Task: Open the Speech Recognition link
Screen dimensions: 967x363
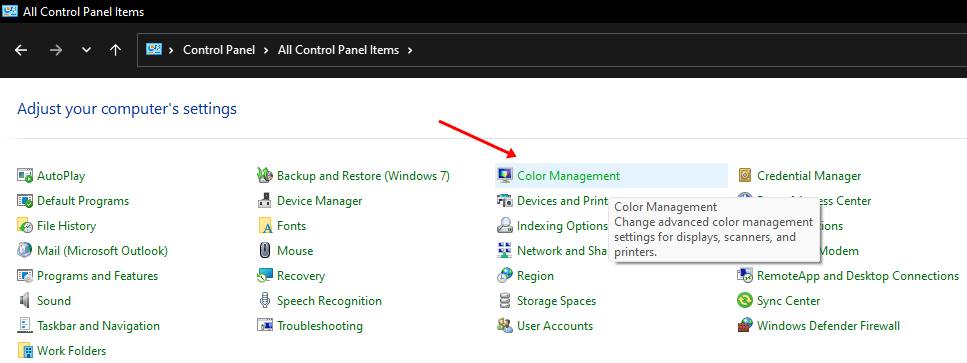Action: [329, 301]
